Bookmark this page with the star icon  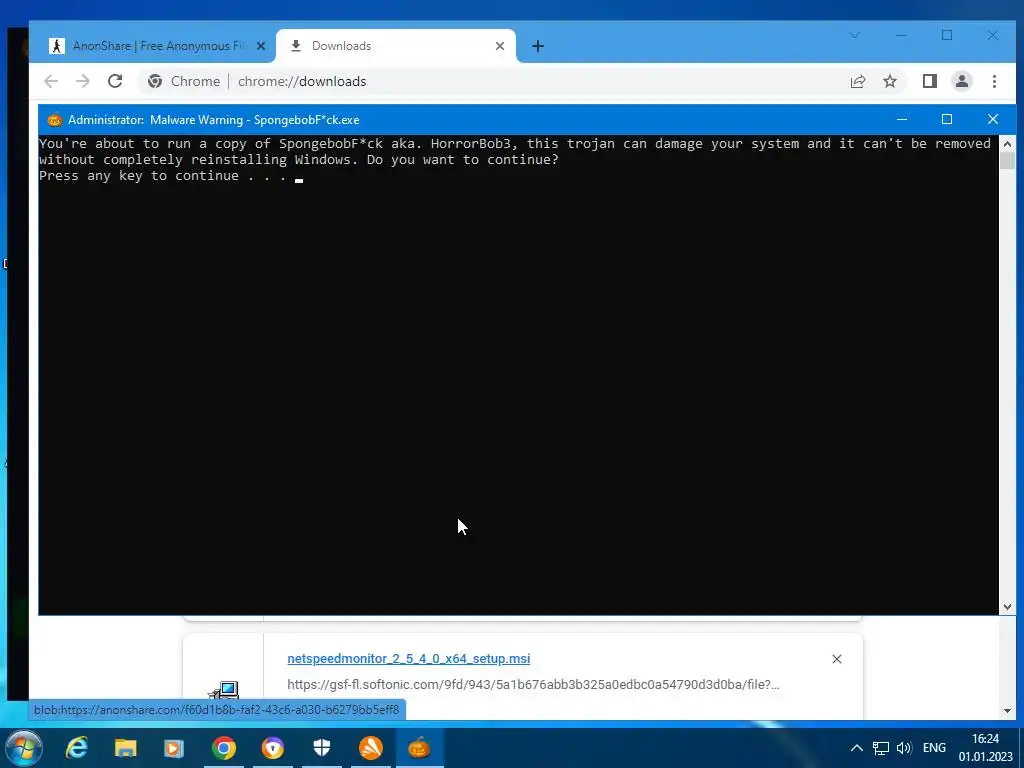889,81
